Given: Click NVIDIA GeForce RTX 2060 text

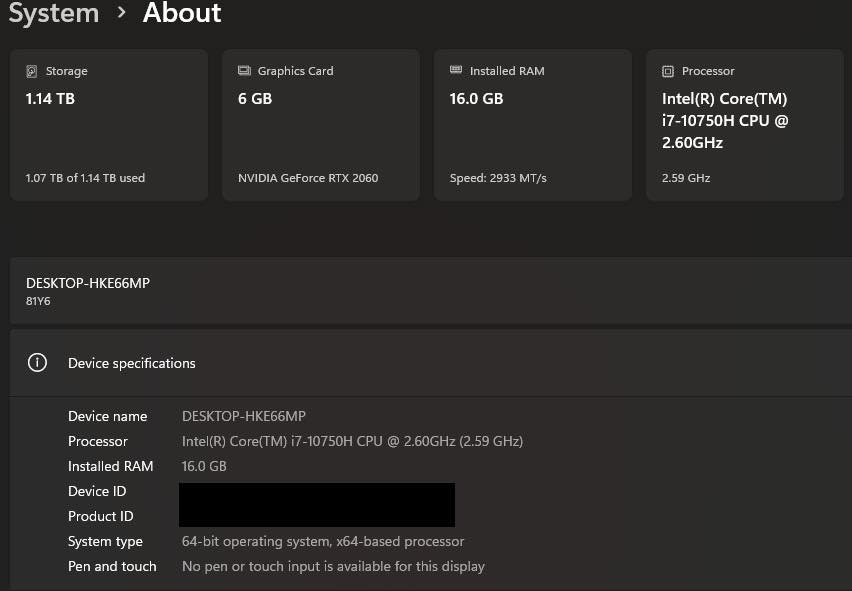Looking at the screenshot, I should [308, 178].
